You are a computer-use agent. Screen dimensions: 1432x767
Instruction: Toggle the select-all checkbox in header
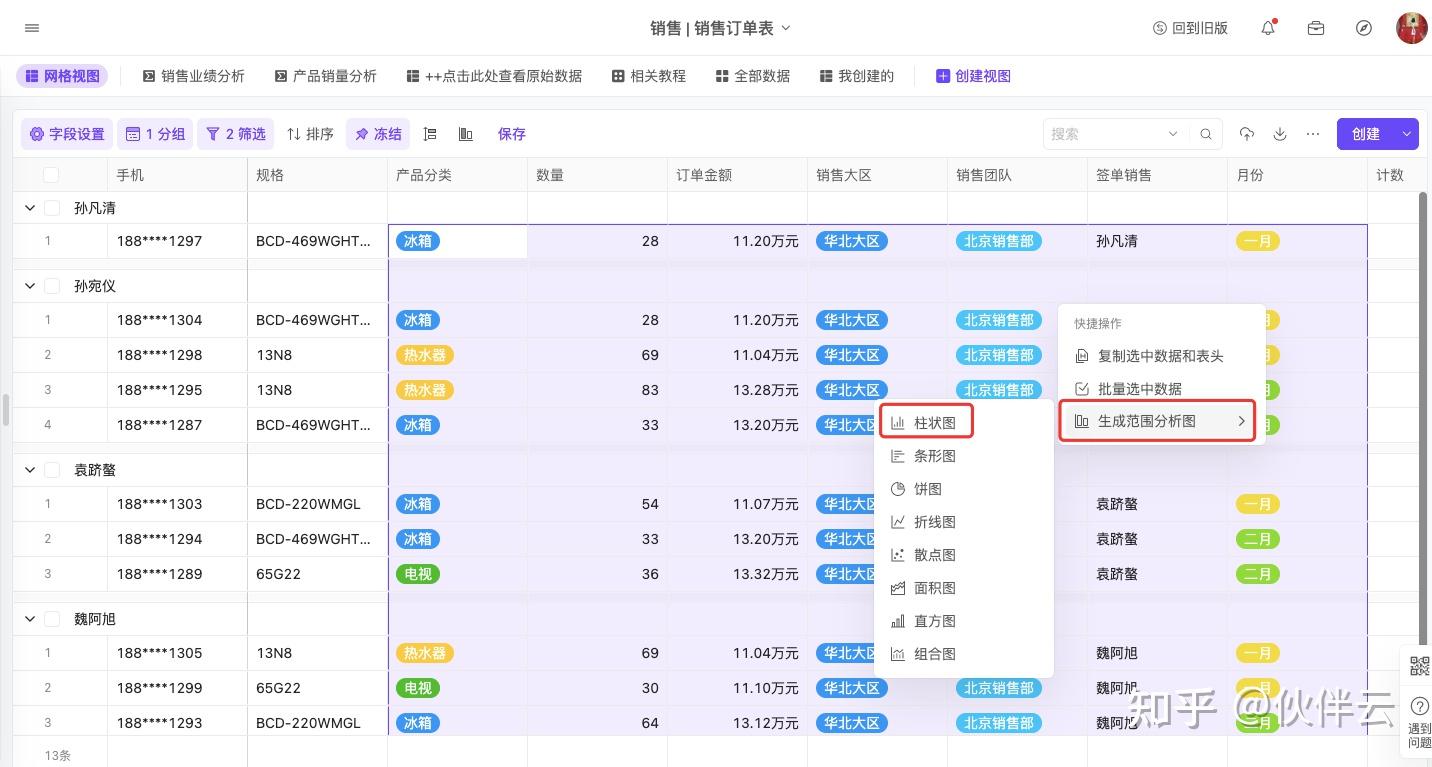(51, 175)
